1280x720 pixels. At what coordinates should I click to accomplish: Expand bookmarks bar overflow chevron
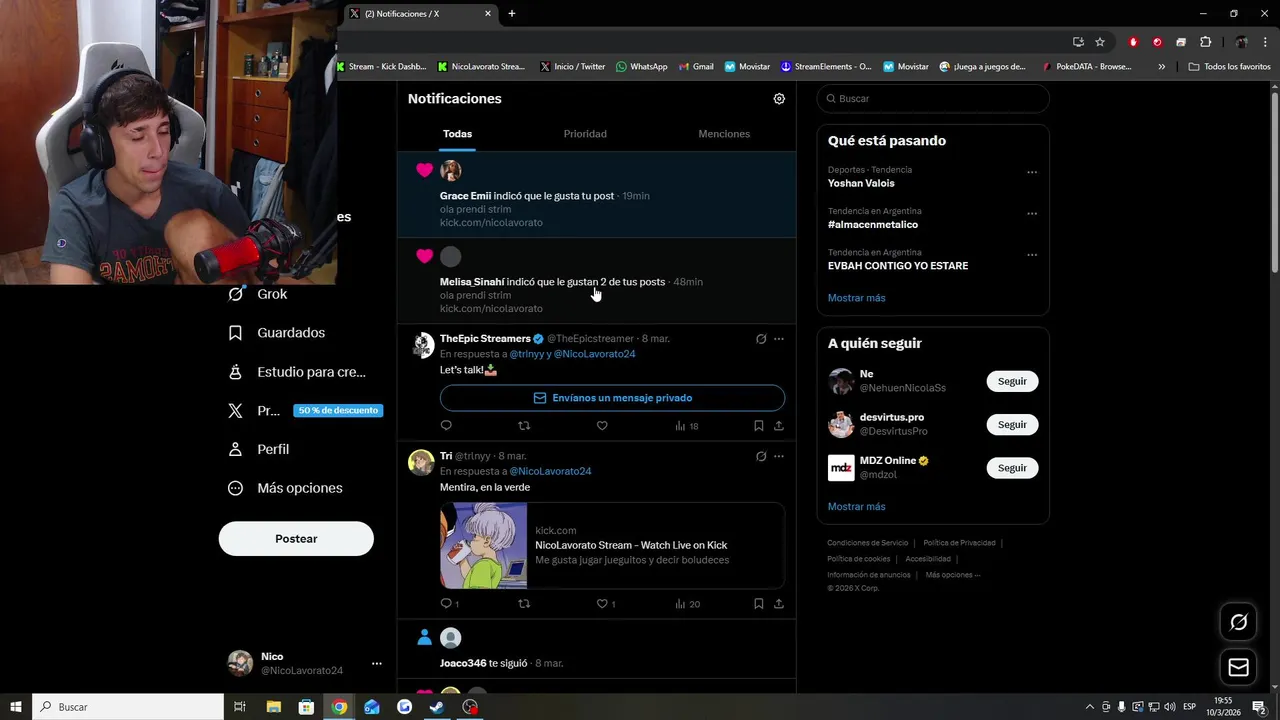[x=1162, y=67]
